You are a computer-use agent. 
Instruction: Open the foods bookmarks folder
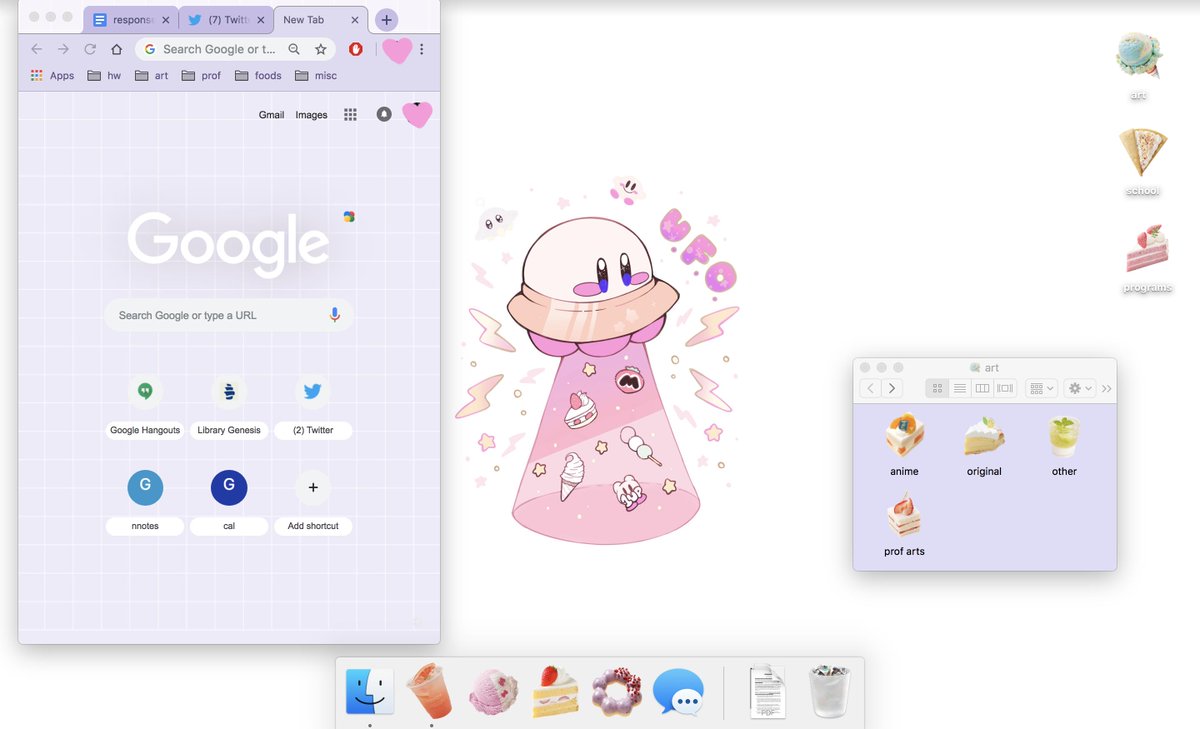[258, 75]
